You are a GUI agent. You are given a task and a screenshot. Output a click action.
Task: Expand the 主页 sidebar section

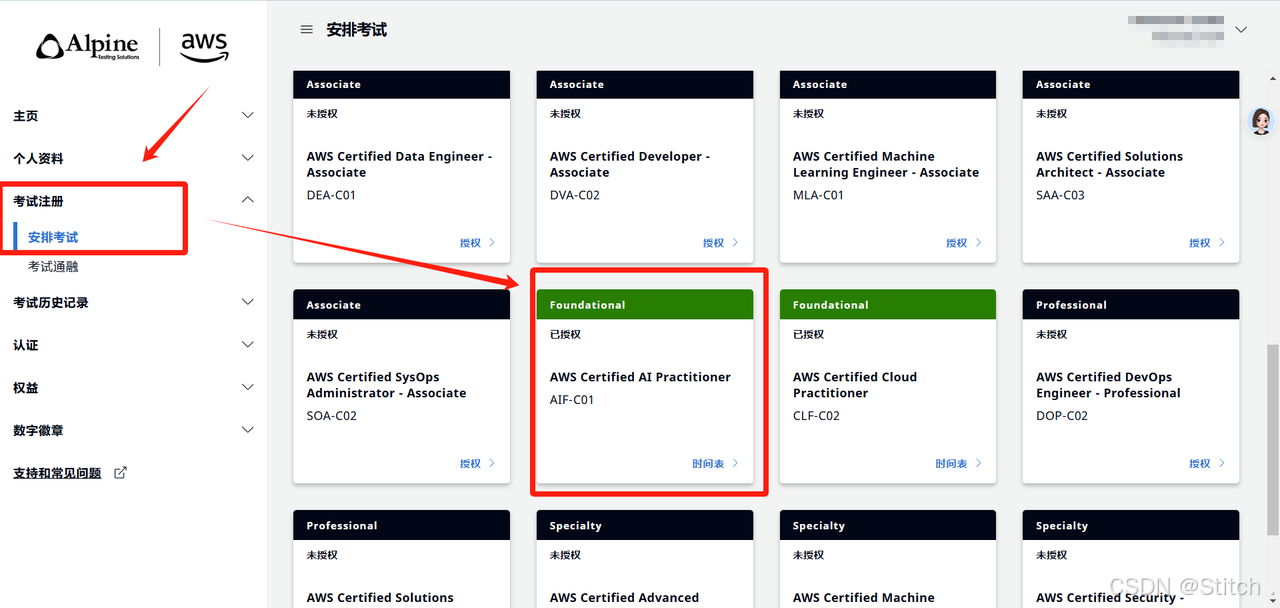click(248, 116)
